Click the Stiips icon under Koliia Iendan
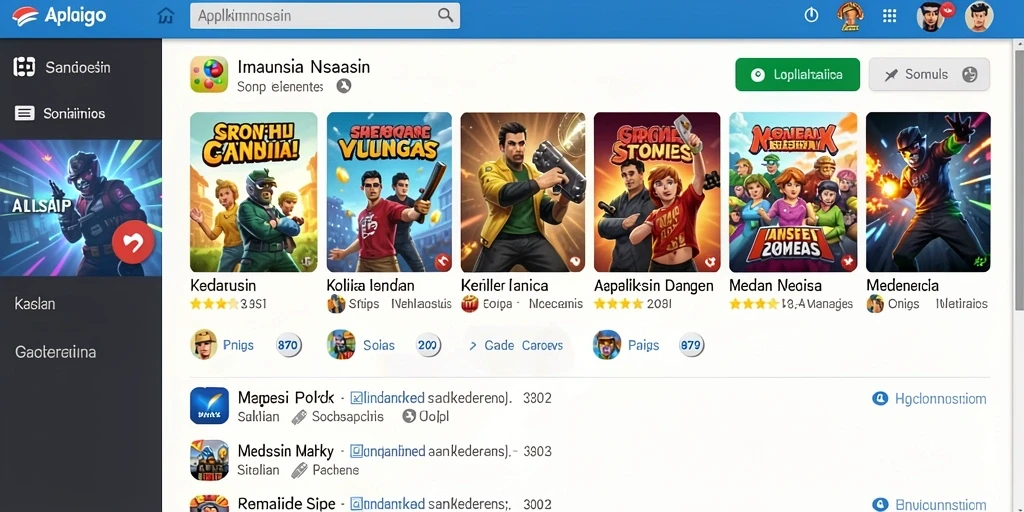Screen dimensions: 1024x512 pyautogui.click(x=336, y=304)
